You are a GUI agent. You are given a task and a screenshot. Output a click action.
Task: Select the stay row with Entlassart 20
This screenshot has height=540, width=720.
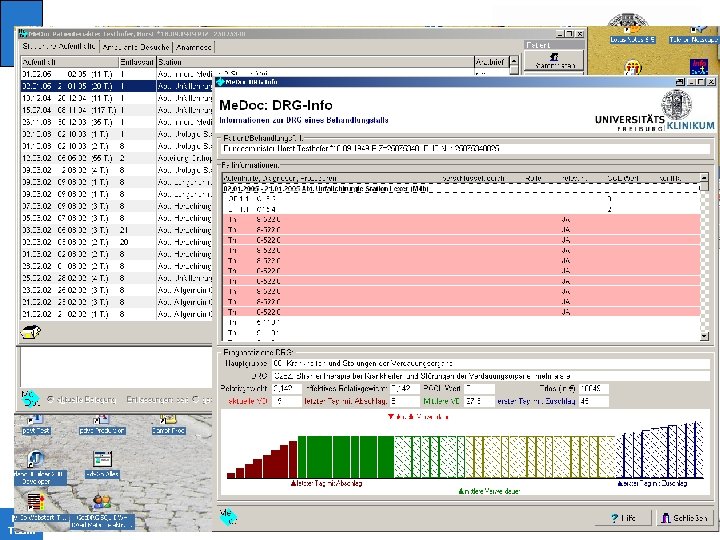[x=117, y=242]
